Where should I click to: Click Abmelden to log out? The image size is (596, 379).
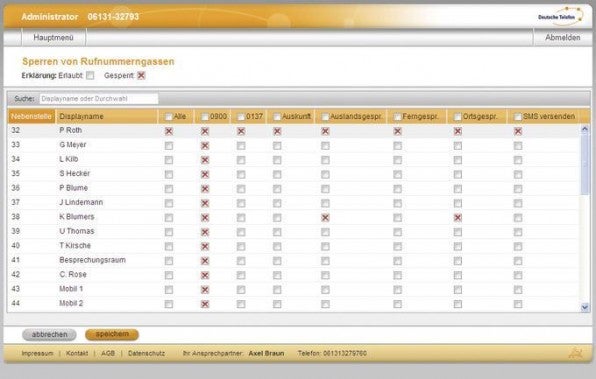(563, 38)
